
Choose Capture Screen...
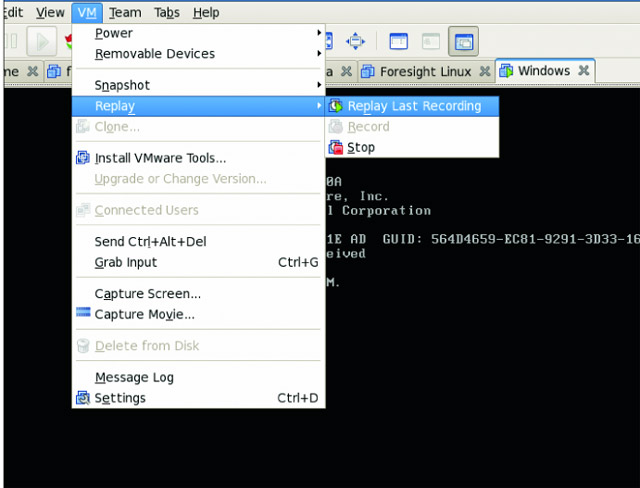click(x=198, y=294)
